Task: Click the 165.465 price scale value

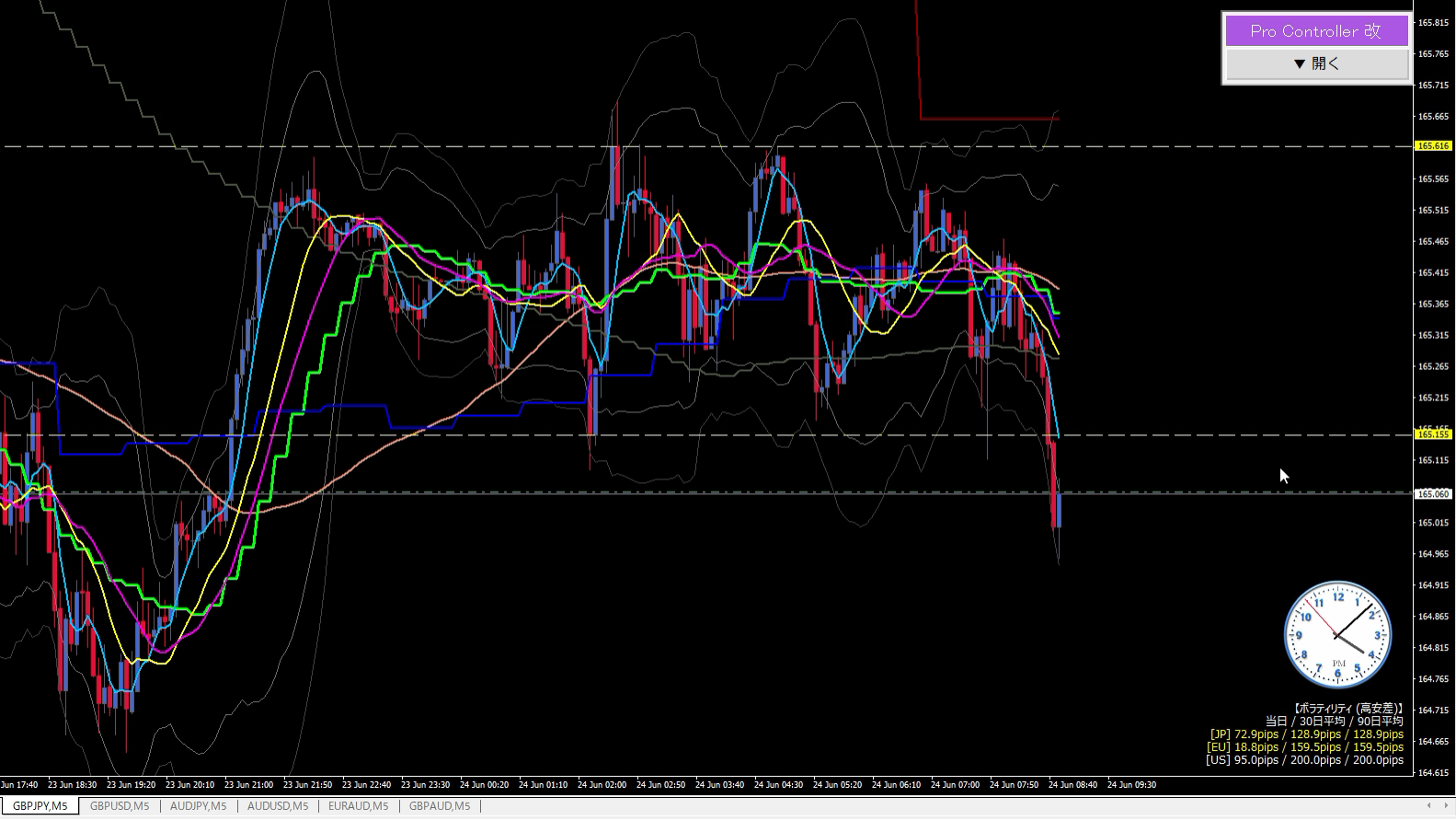Action: coord(1433,242)
